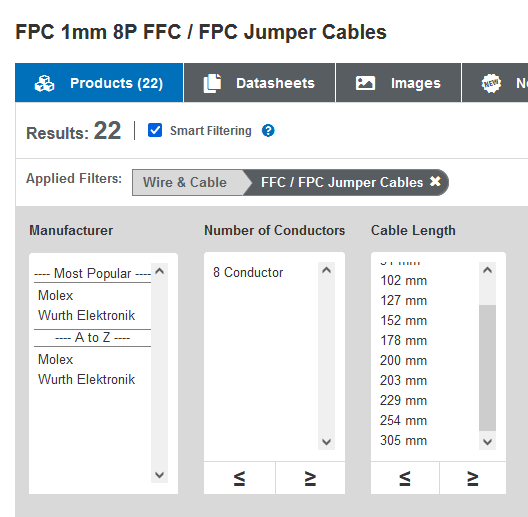Click the Products cubes icon

(x=44, y=83)
